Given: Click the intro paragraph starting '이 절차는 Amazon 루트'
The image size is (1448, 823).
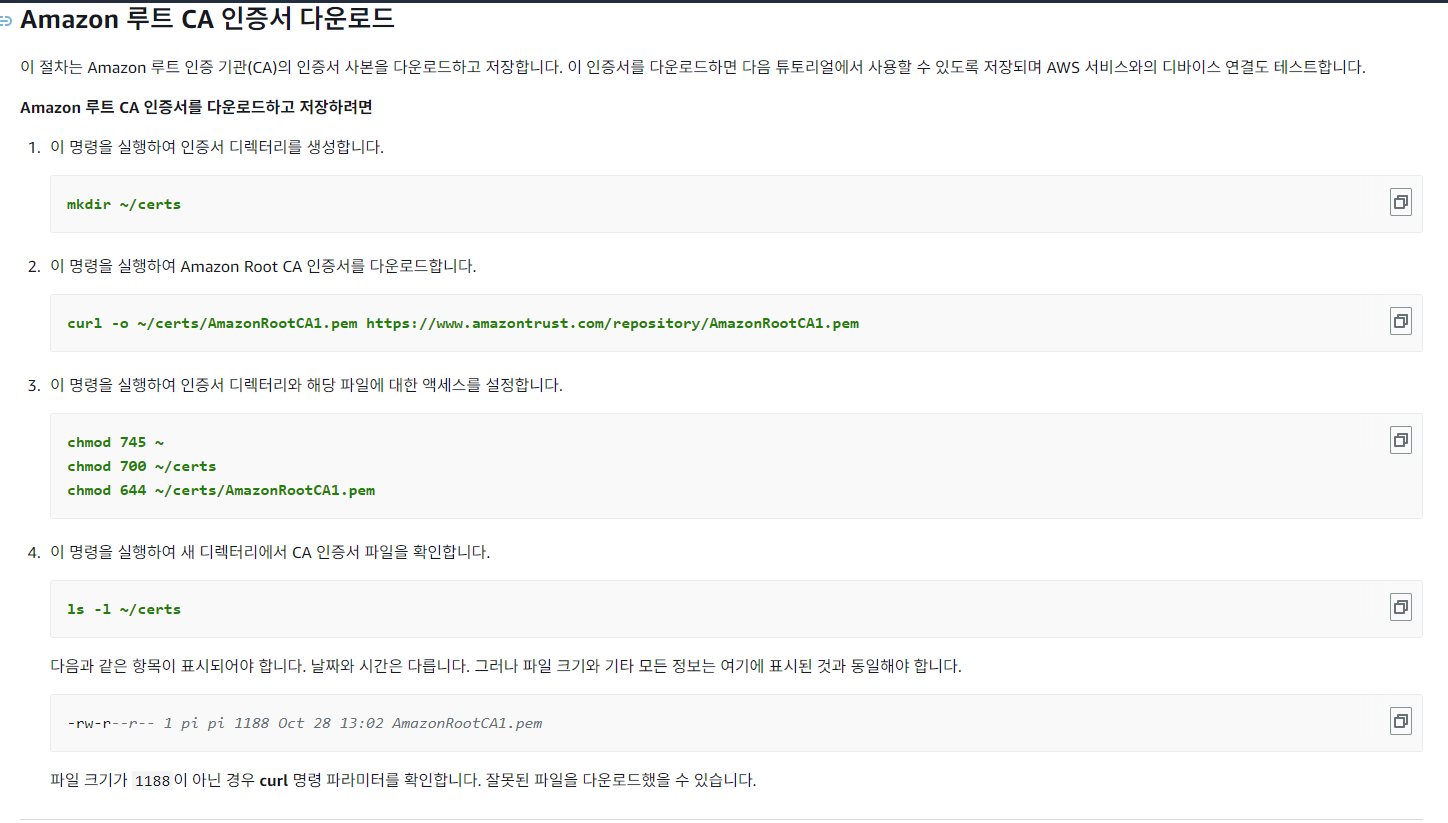Looking at the screenshot, I should click(x=692, y=67).
